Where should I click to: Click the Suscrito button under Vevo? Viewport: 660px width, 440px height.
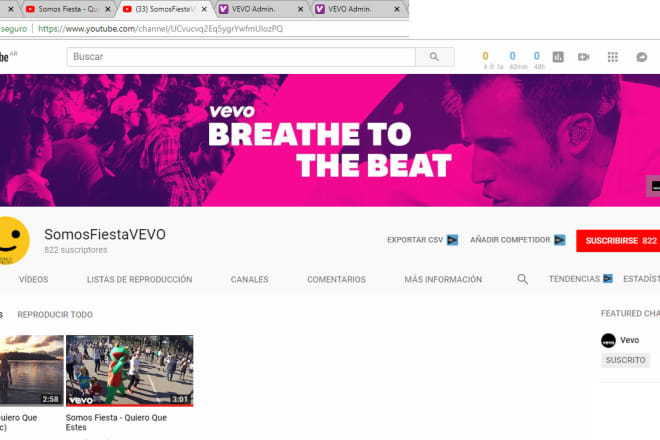625,360
